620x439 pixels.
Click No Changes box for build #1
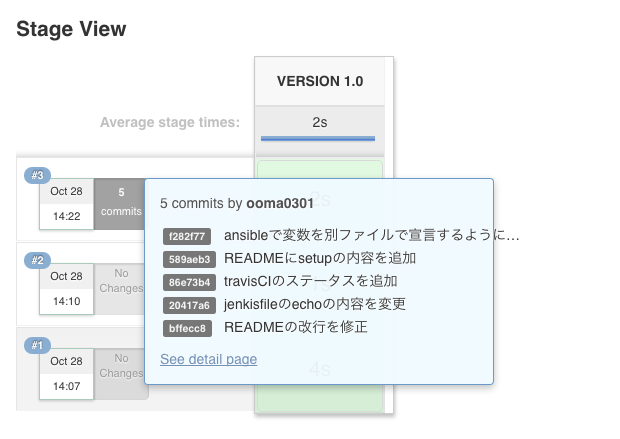(x=121, y=374)
